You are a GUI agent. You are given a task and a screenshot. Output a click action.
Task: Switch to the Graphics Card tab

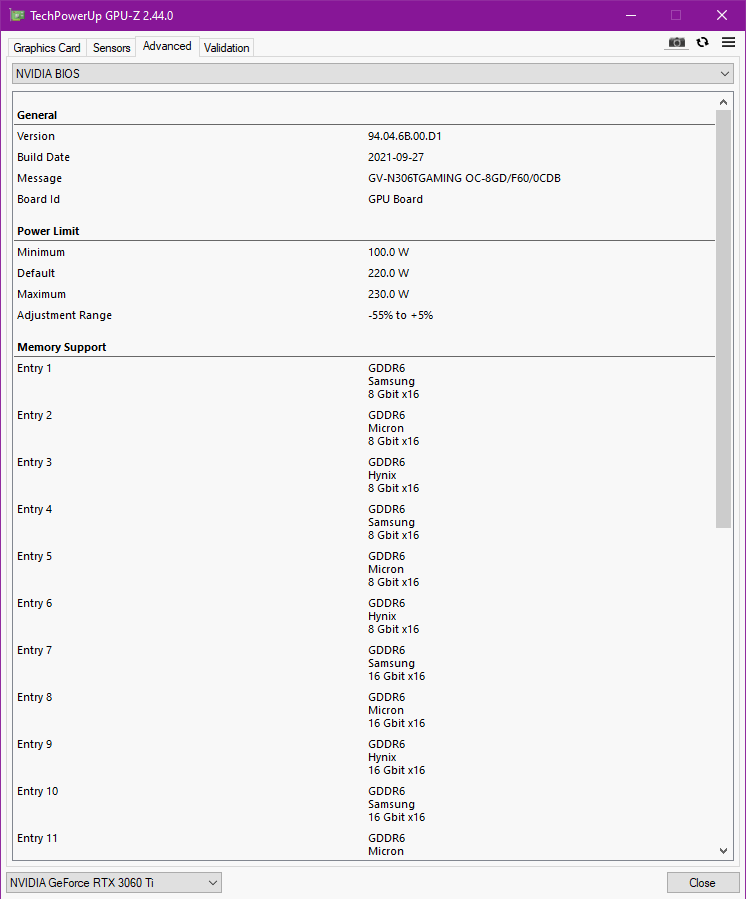pos(47,48)
